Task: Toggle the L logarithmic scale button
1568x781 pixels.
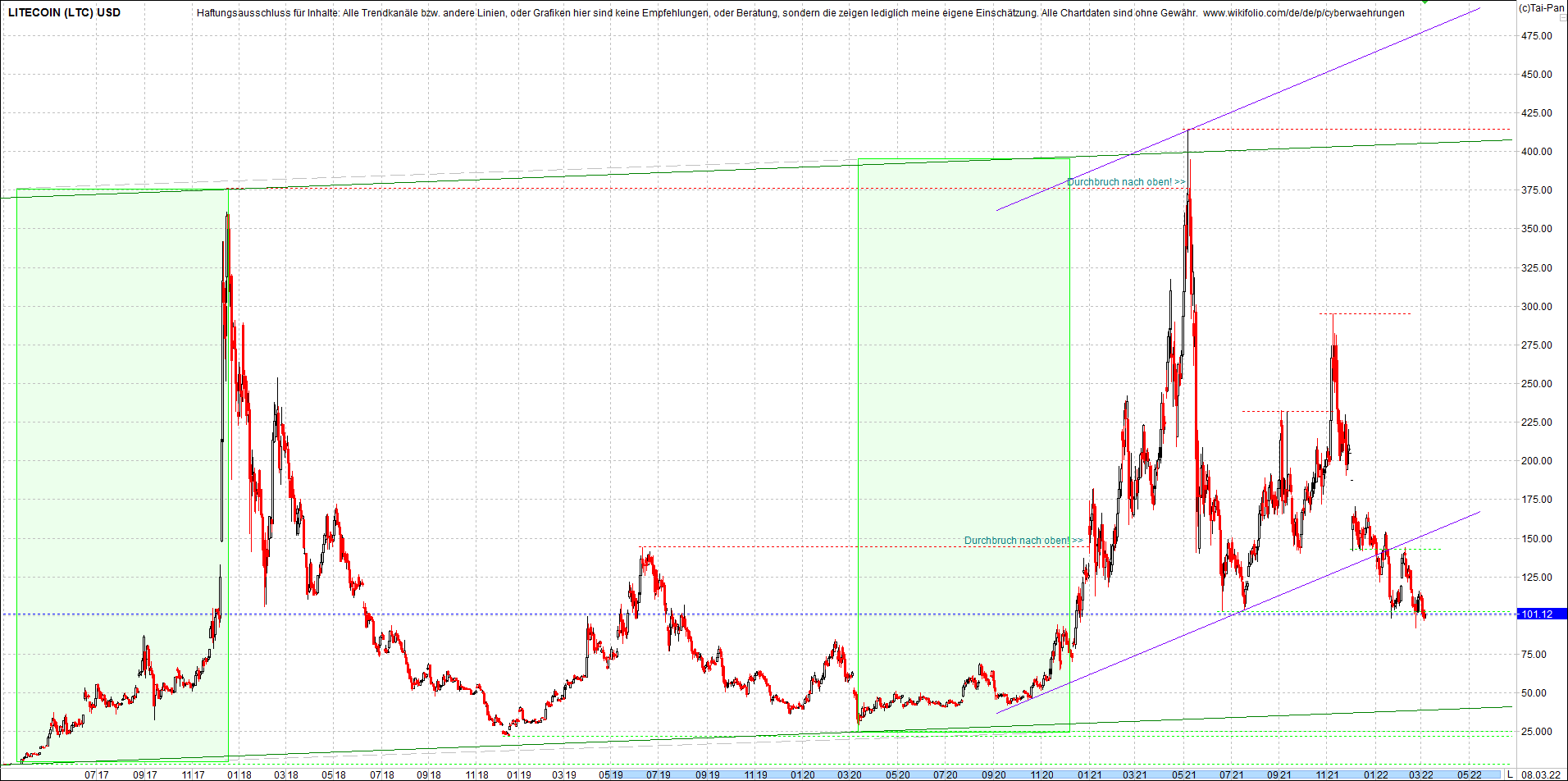Action: tap(1510, 774)
